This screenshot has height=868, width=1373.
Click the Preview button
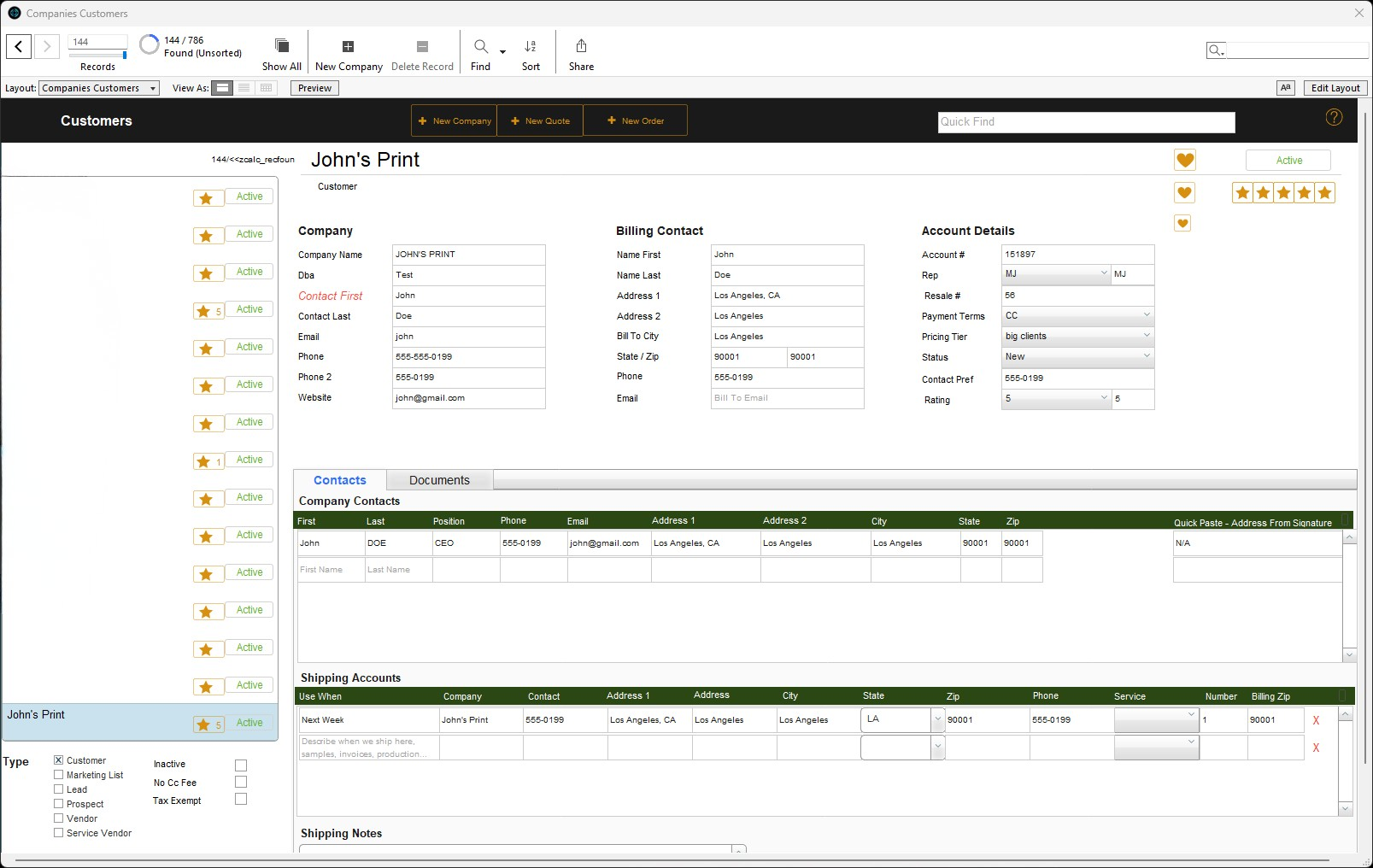tap(314, 88)
